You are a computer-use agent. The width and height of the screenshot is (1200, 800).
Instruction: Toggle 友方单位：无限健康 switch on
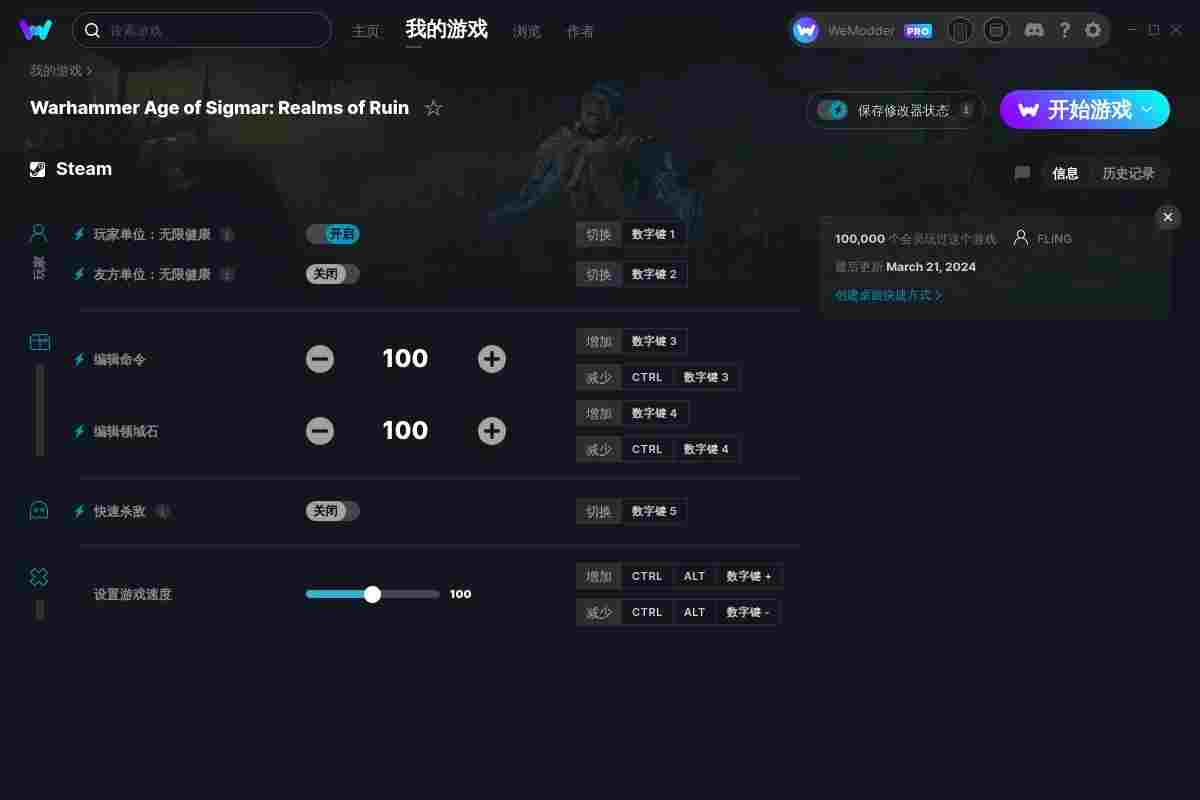coord(332,274)
